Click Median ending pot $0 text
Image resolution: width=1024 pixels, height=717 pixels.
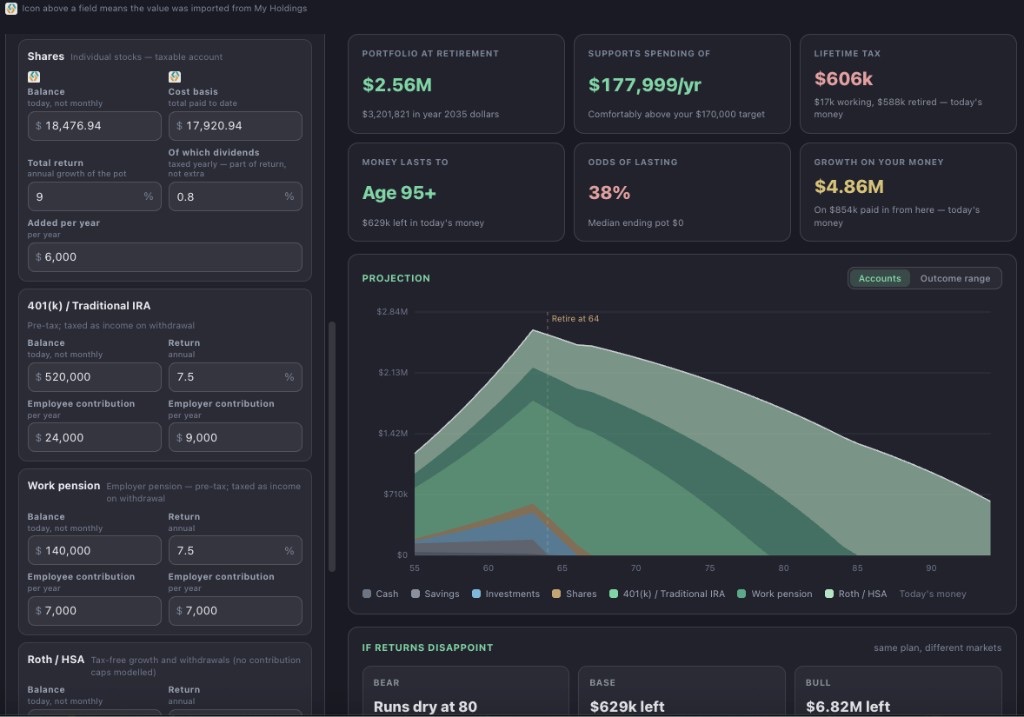pos(635,223)
